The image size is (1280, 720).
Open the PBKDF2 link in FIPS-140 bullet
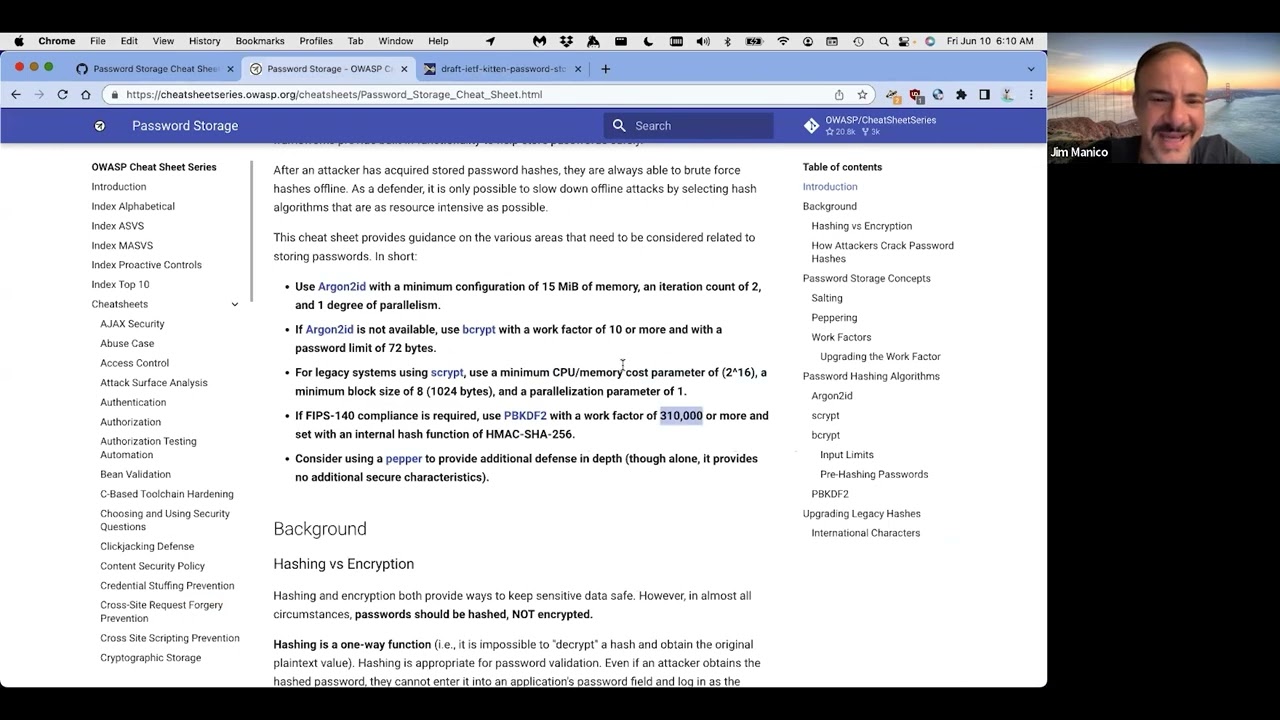tap(525, 416)
